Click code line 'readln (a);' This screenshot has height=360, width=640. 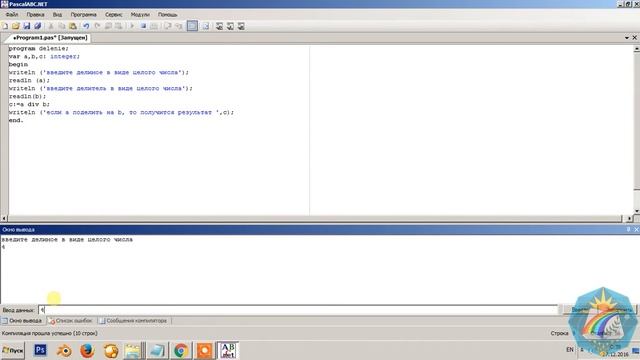coord(29,80)
